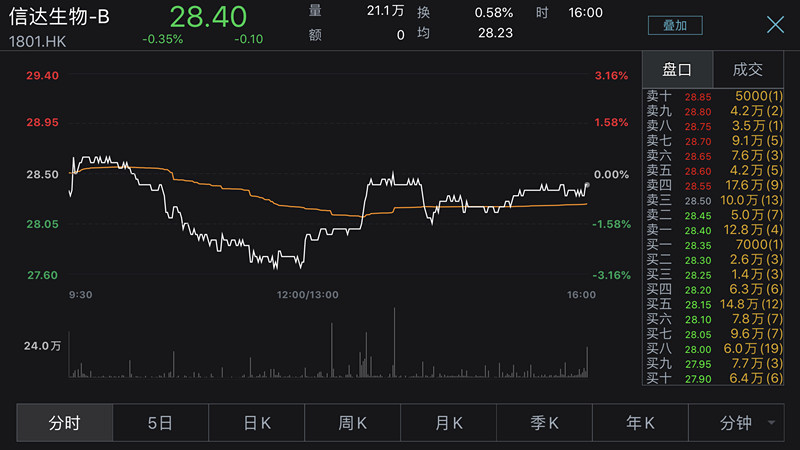Click the time value 16:00 in header
This screenshot has height=450, width=800.
[x=585, y=12]
